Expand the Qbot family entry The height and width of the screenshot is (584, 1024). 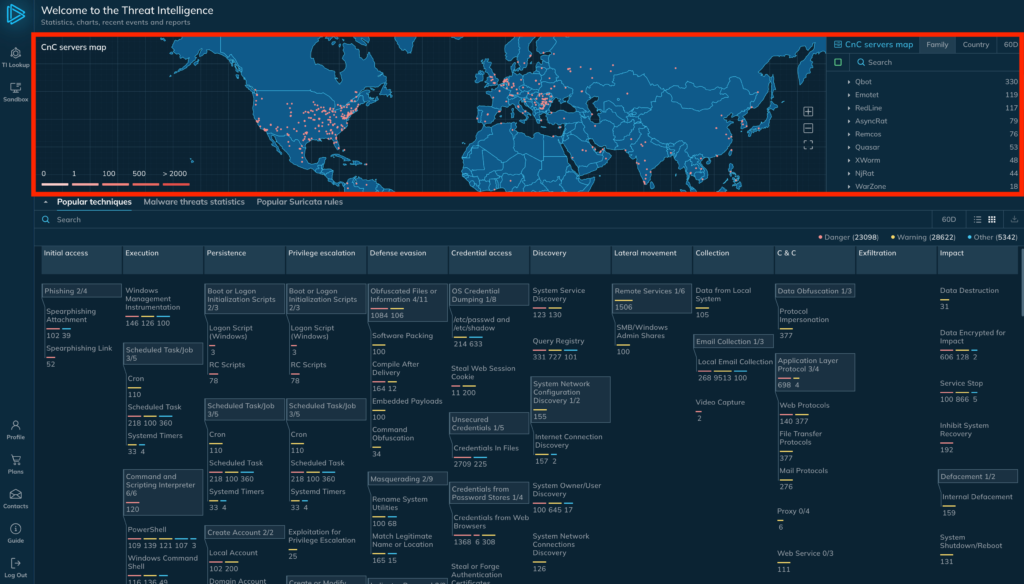click(x=849, y=82)
